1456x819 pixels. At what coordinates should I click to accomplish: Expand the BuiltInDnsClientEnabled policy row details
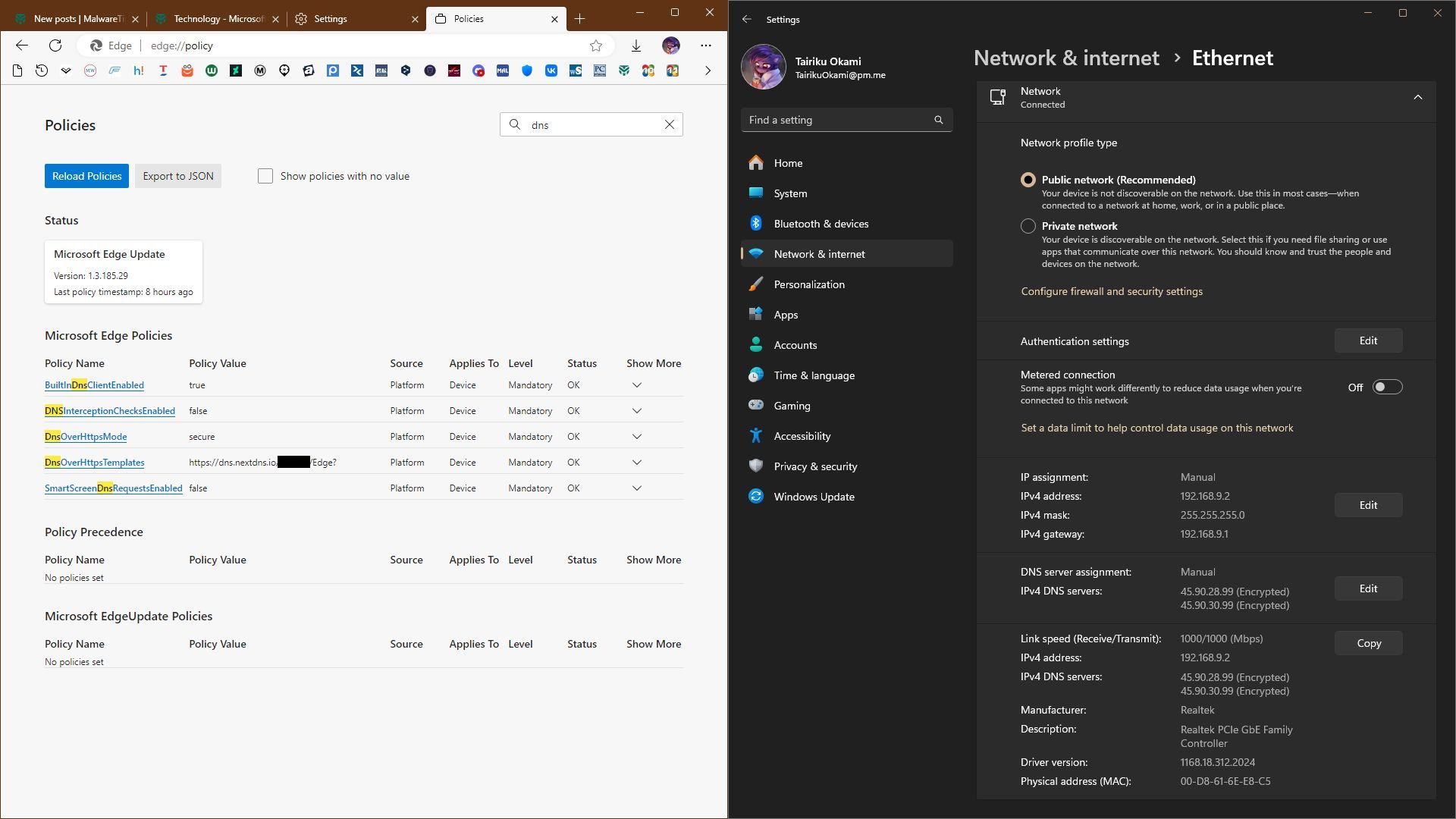pyautogui.click(x=637, y=385)
